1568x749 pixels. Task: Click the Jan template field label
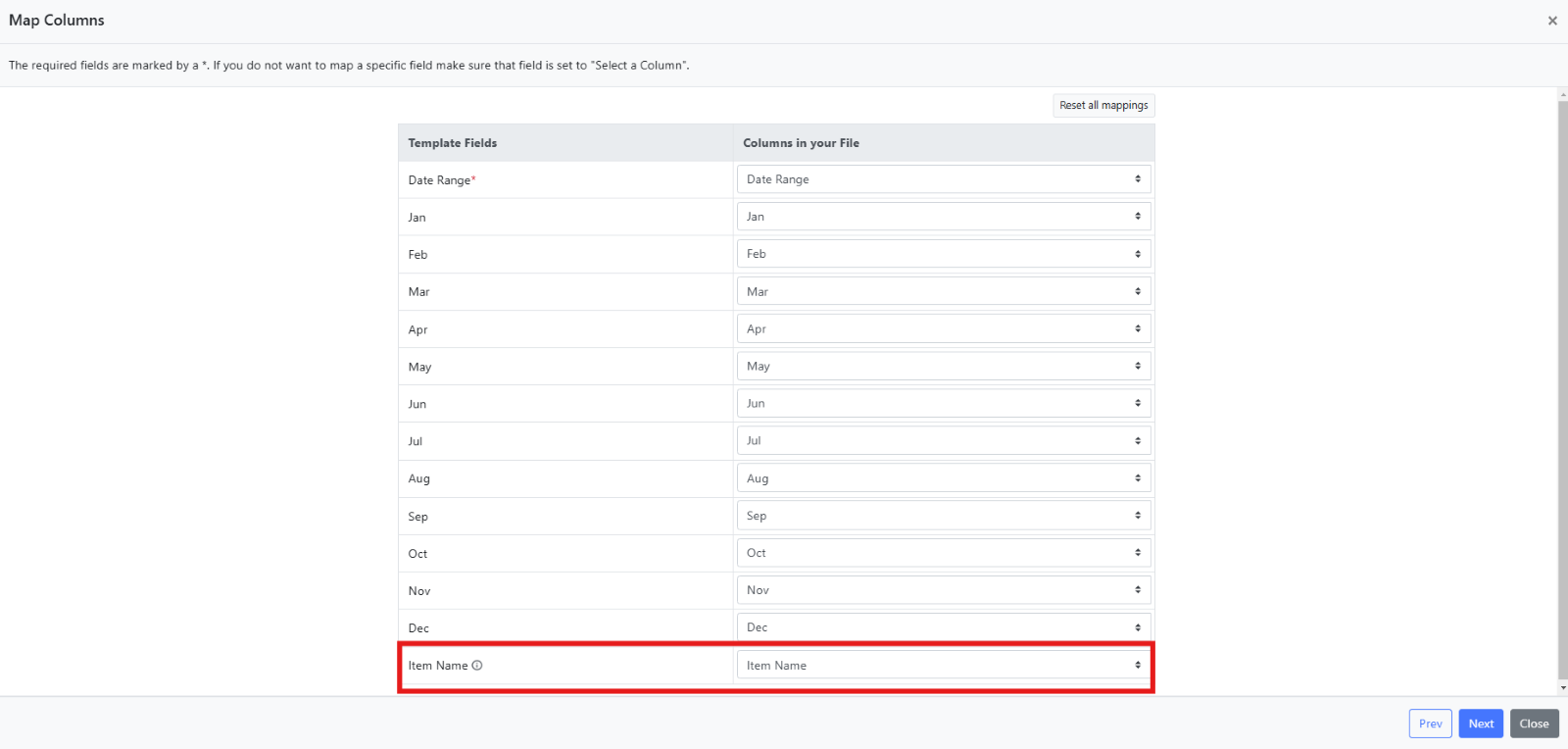click(x=417, y=218)
